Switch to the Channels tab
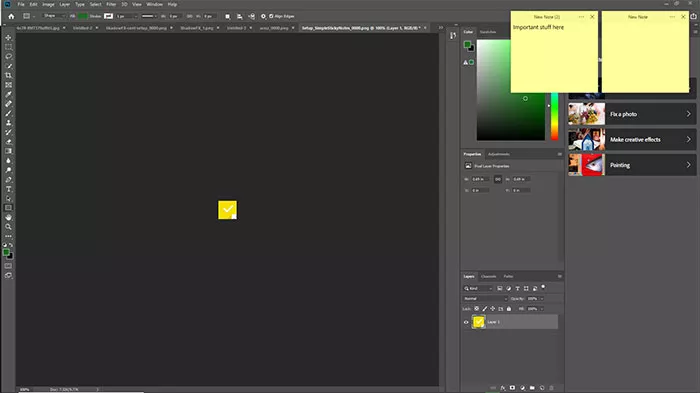Viewport: 700px width, 393px height. point(488,276)
